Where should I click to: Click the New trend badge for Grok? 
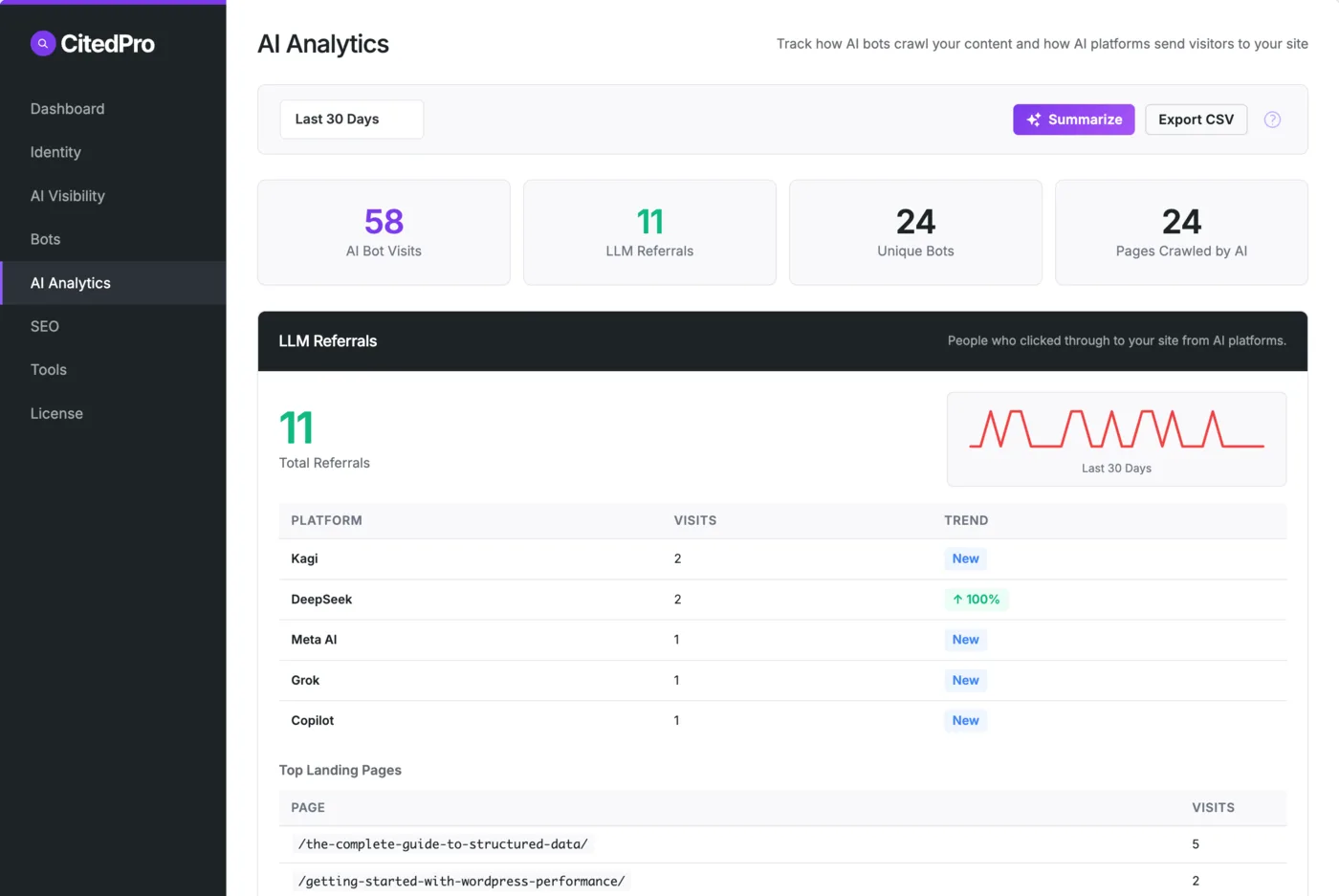[x=965, y=680]
